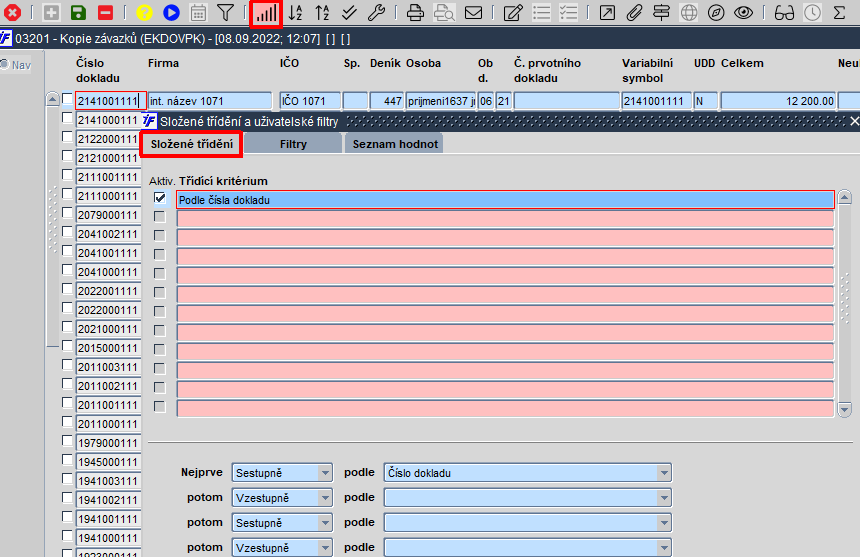The width and height of the screenshot is (860, 557).
Task: Switch to the Filtry tab
Action: pyautogui.click(x=293, y=144)
